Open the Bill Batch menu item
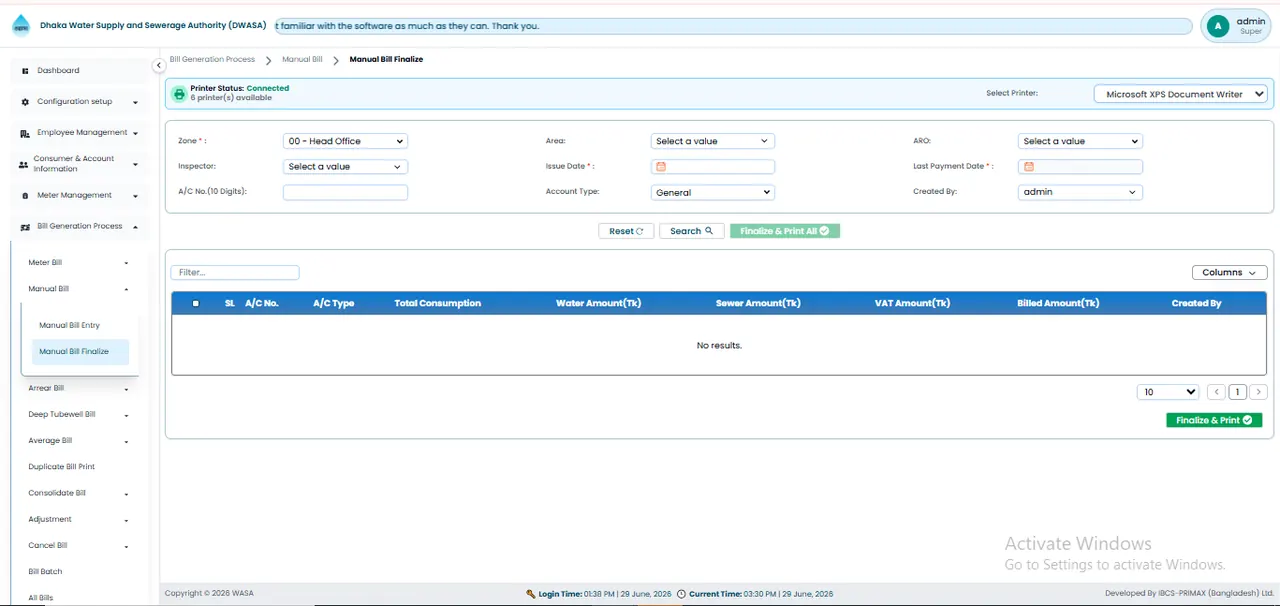 (x=45, y=572)
